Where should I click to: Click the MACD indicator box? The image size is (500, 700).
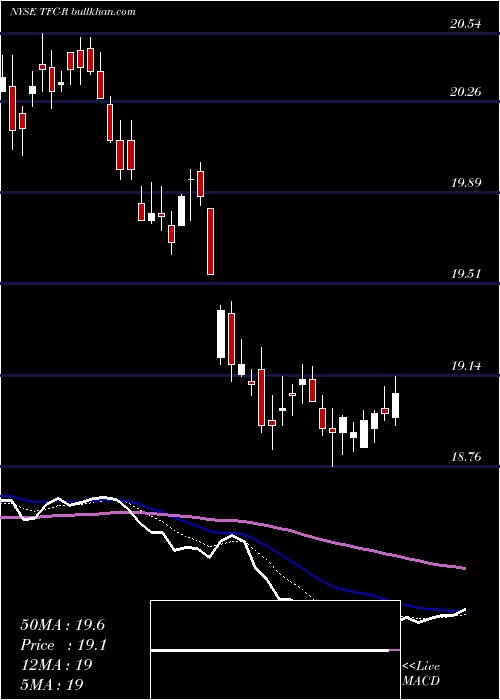[x=275, y=650]
